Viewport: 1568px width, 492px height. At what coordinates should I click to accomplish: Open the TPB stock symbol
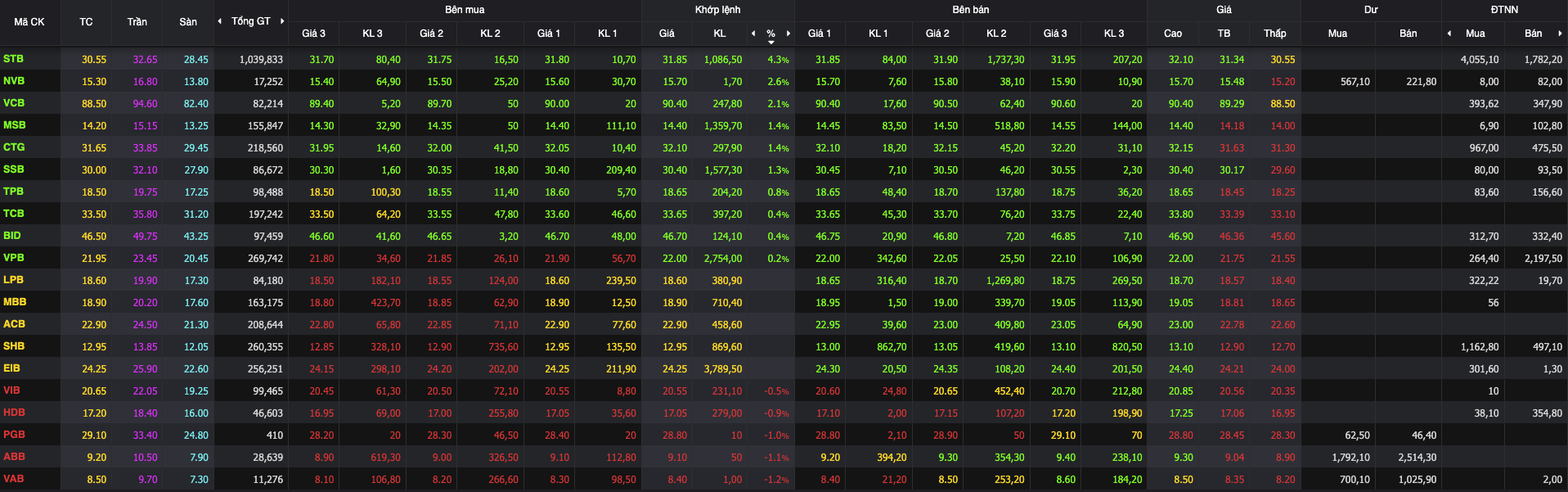[x=13, y=192]
